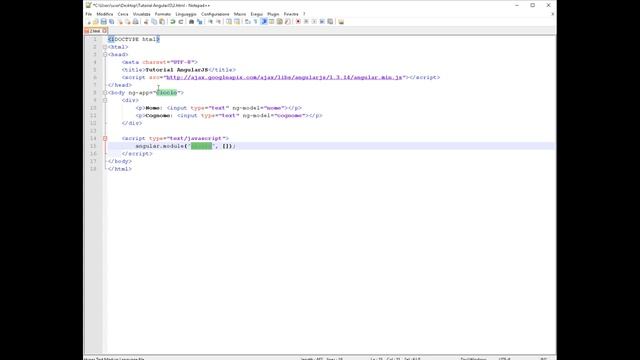640x360 pixels.
Task: Click the 'Tutorial AngularJS' title text
Action: click(x=177, y=70)
